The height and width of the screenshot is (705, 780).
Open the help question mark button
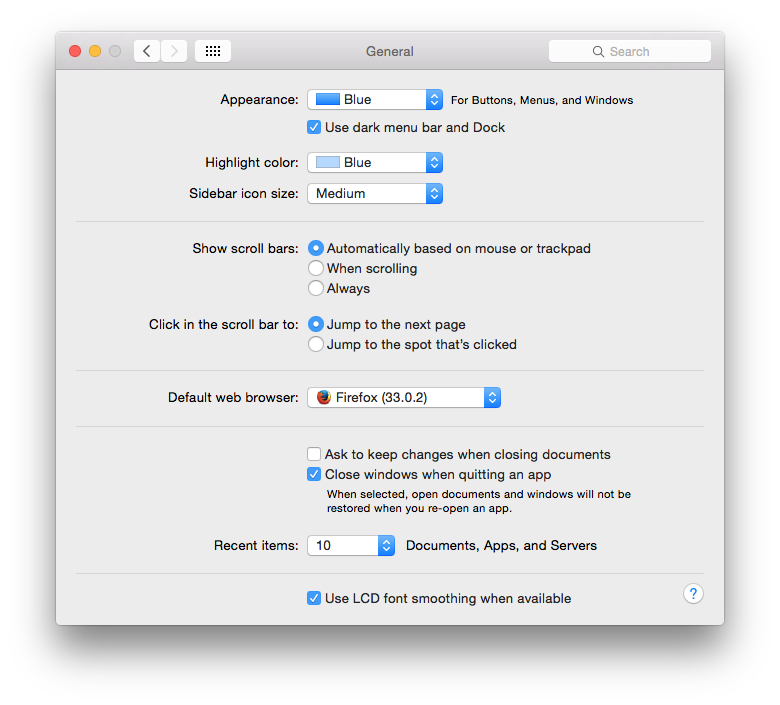click(693, 594)
